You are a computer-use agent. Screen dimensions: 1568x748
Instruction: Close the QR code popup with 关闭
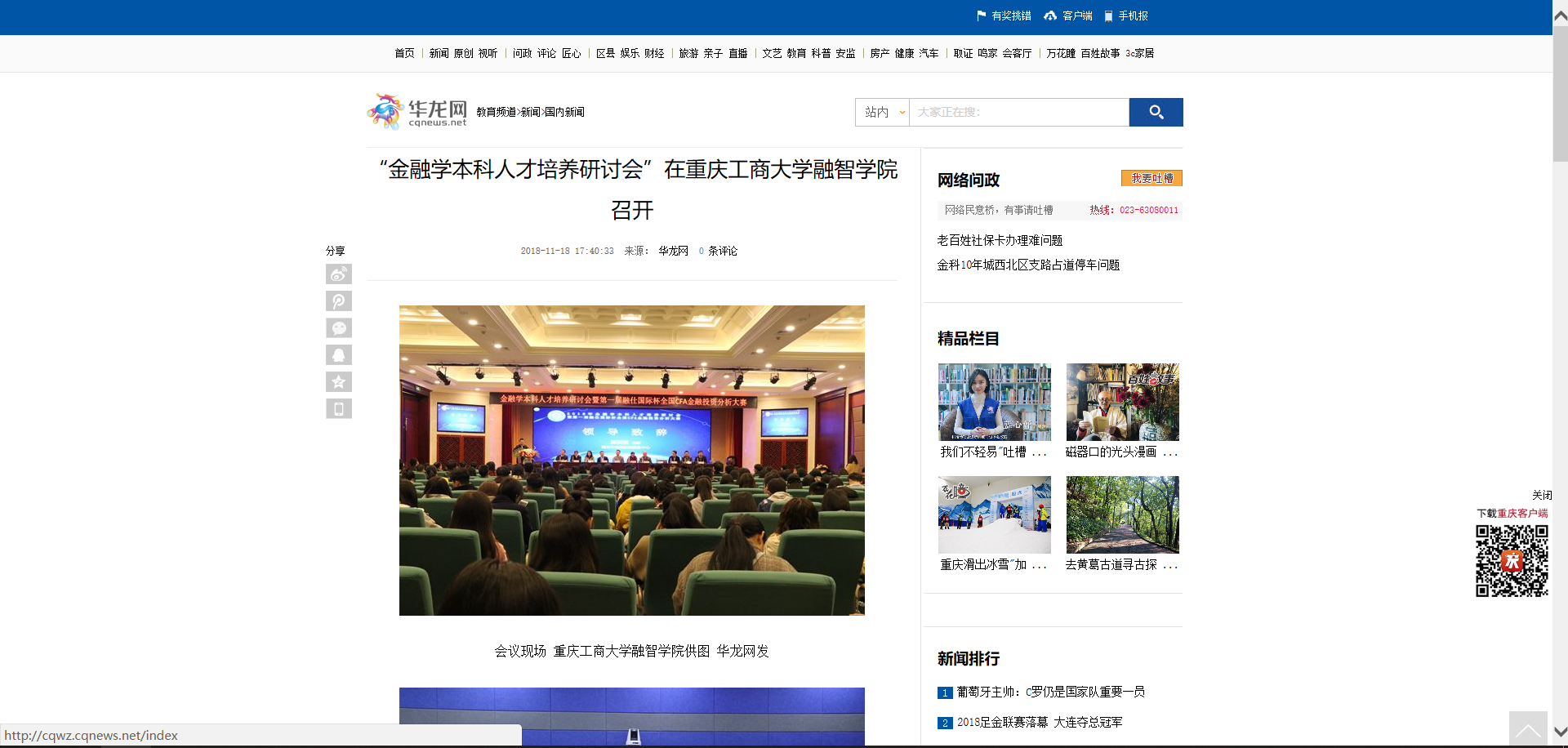(1541, 495)
